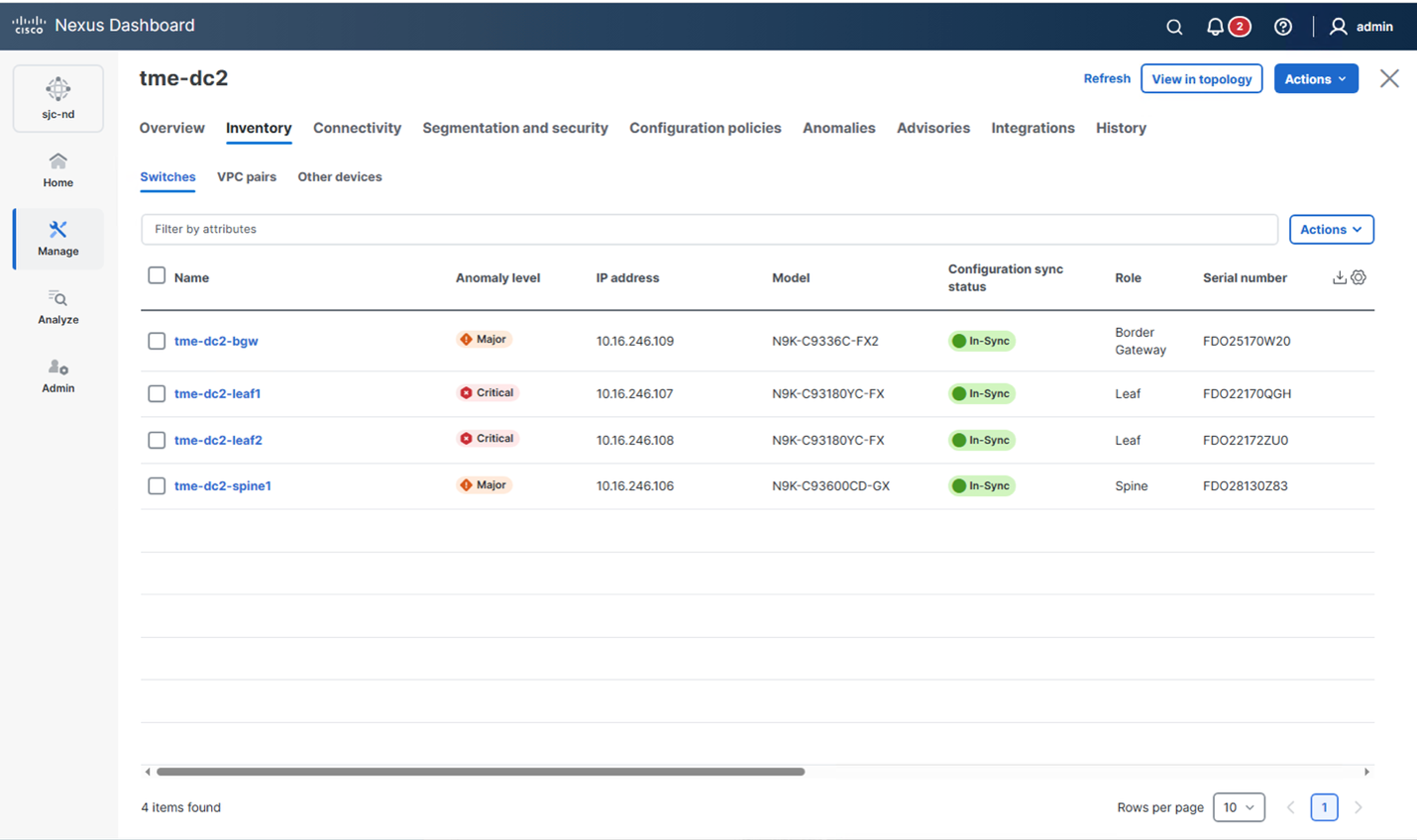Open the tme-dc2-bgw switch link

216,341
